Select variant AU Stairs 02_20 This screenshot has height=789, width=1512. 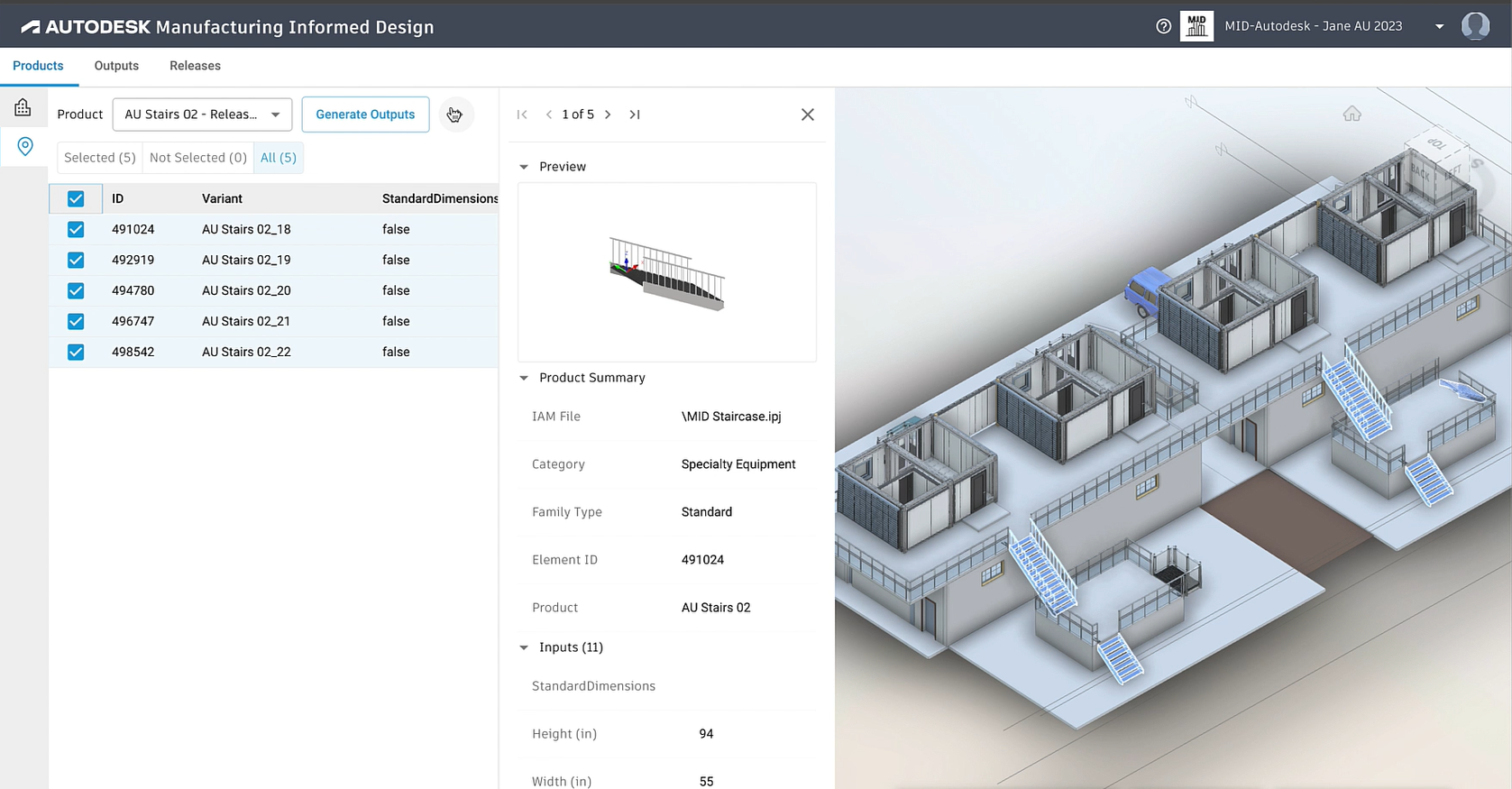click(246, 290)
